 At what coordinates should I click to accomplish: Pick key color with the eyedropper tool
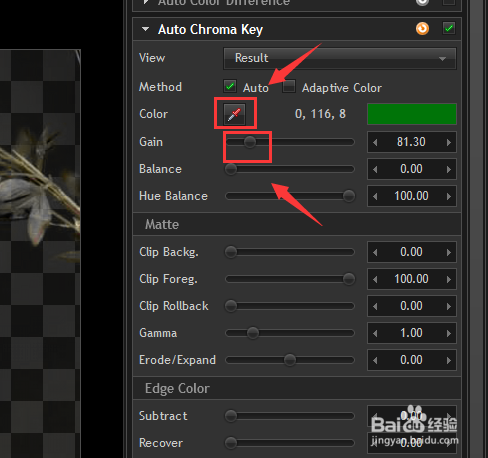tap(235, 114)
